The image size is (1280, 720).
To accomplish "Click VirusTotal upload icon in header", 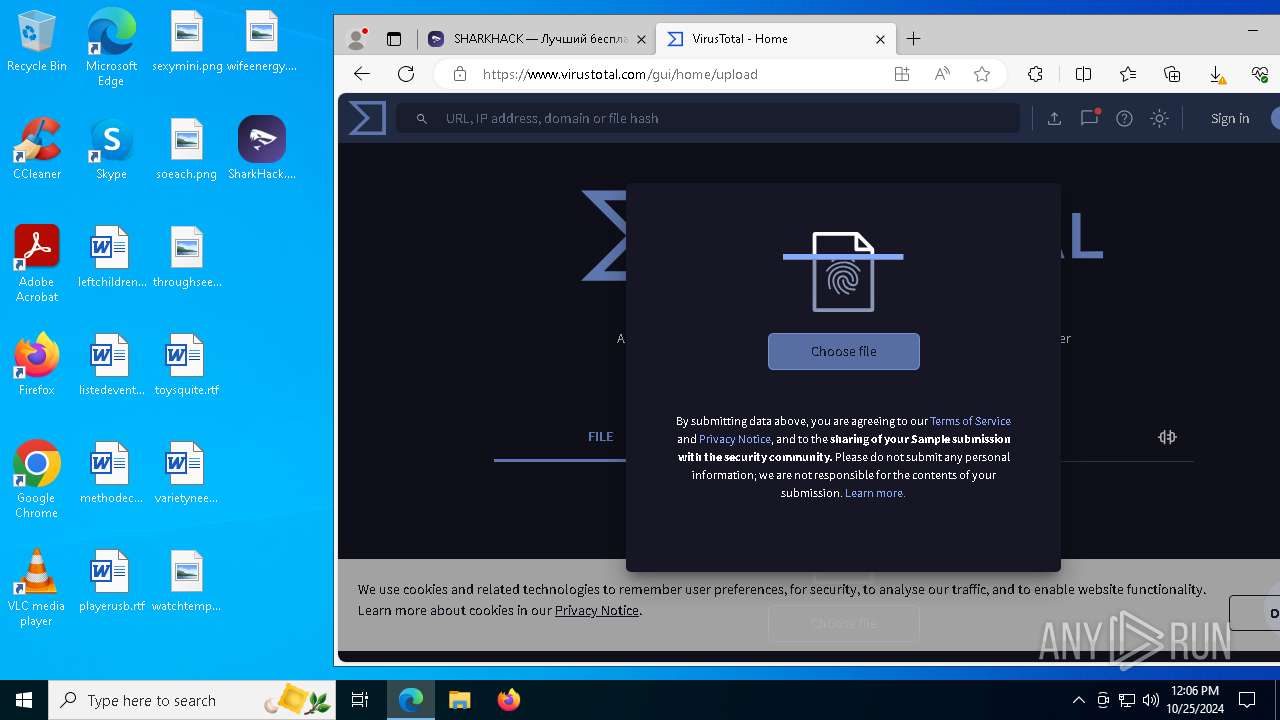I will click(1054, 118).
